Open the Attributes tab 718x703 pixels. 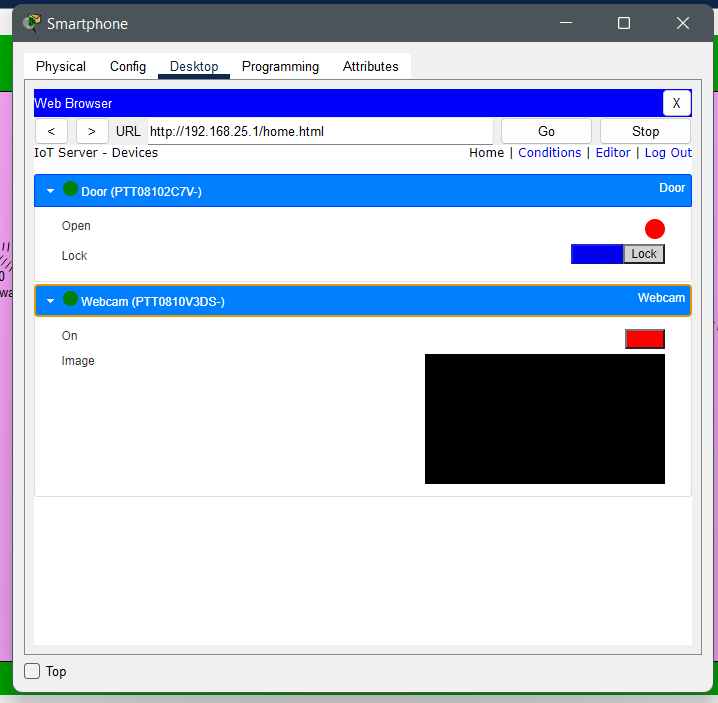[370, 66]
